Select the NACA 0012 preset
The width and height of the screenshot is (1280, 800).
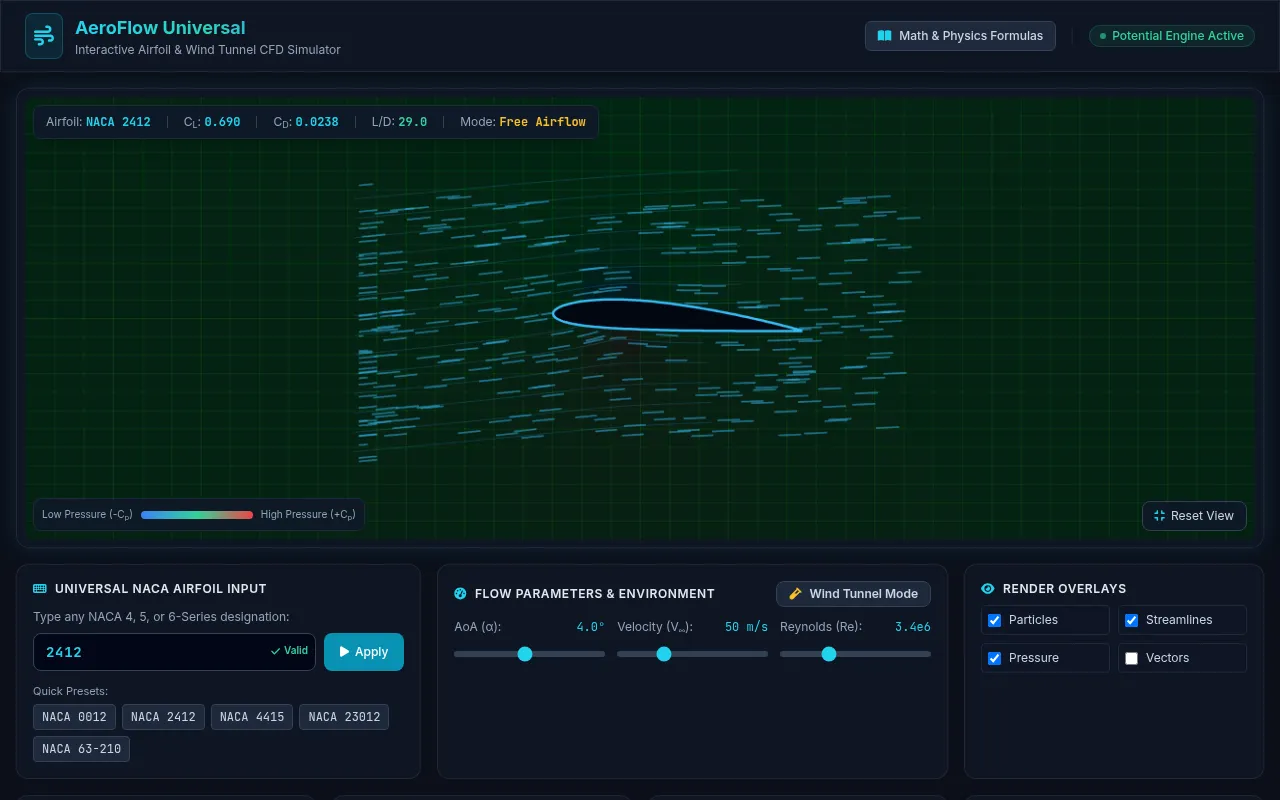[74, 717]
